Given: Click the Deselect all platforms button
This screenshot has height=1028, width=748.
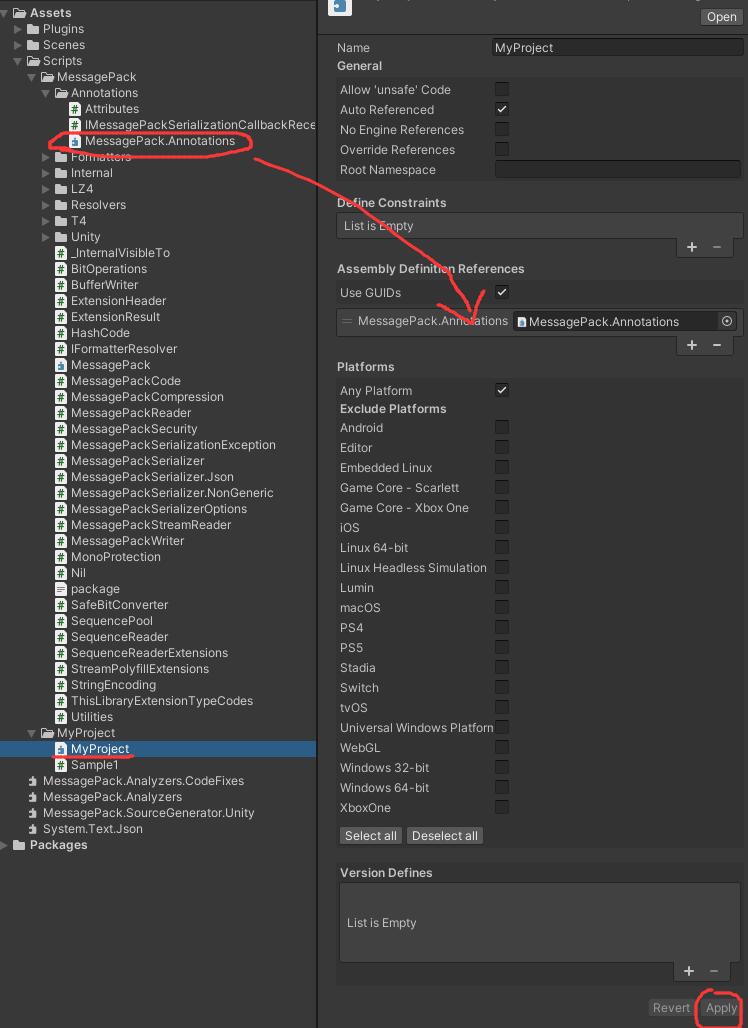Looking at the screenshot, I should (444, 835).
